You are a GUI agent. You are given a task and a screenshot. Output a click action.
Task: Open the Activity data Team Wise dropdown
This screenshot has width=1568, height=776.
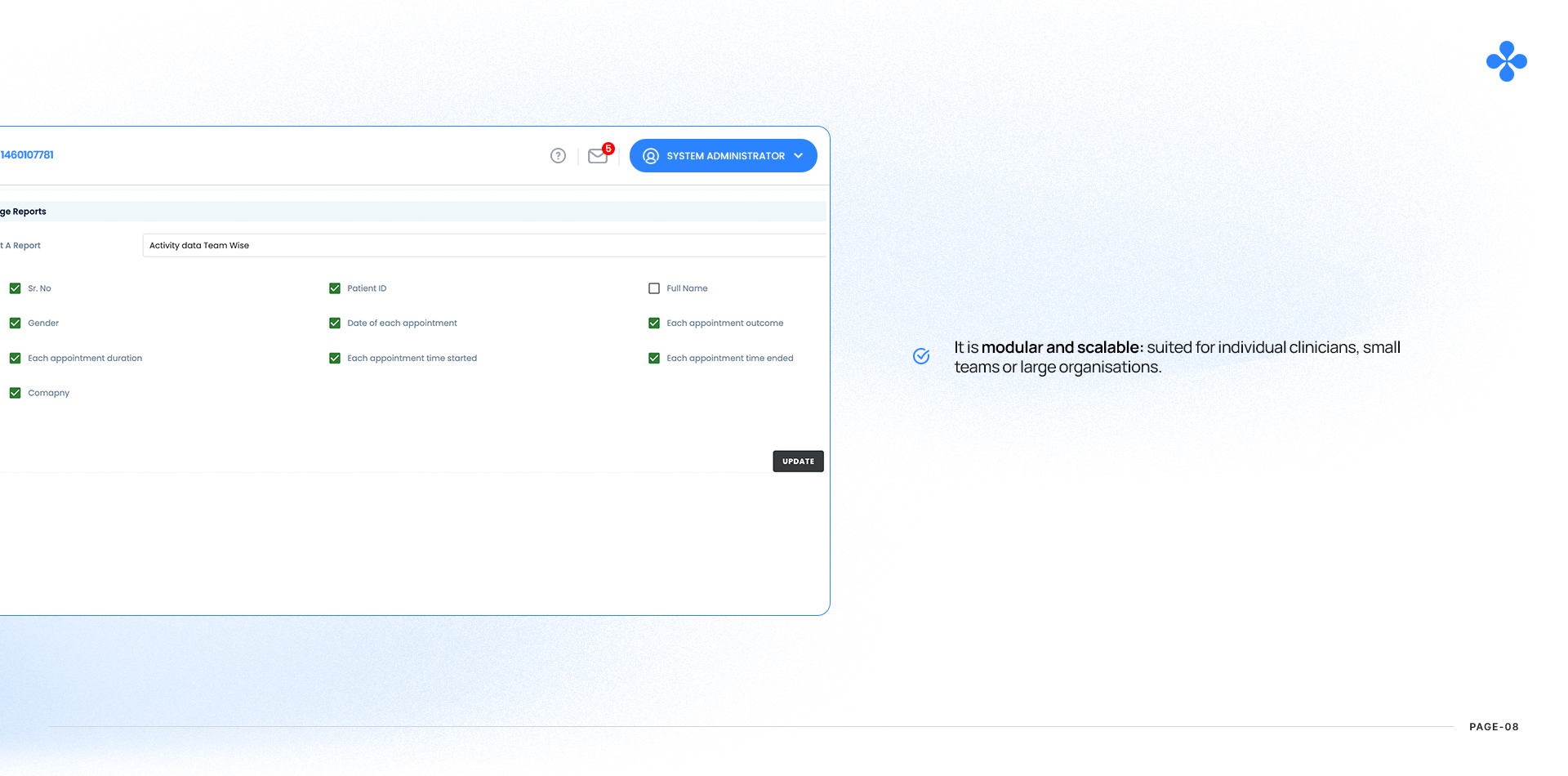484,245
